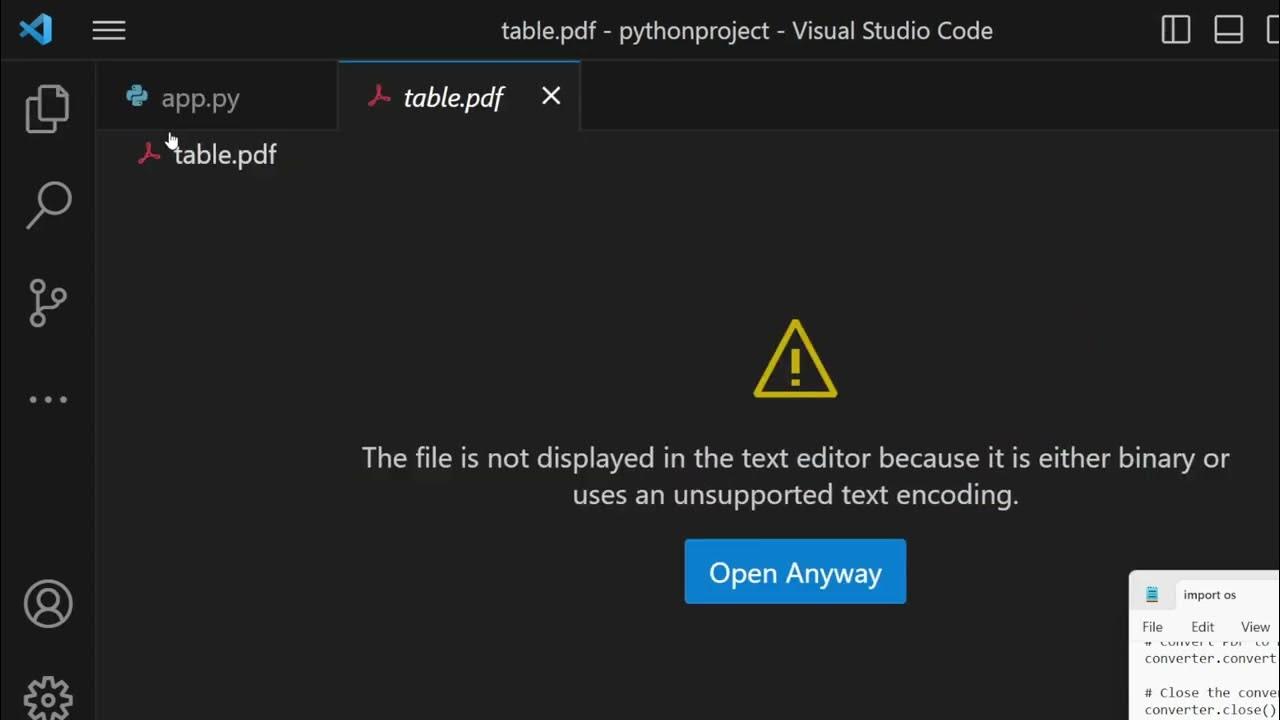Switch to the app.py tab
Screen dimensions: 1280x720
[x=200, y=98]
